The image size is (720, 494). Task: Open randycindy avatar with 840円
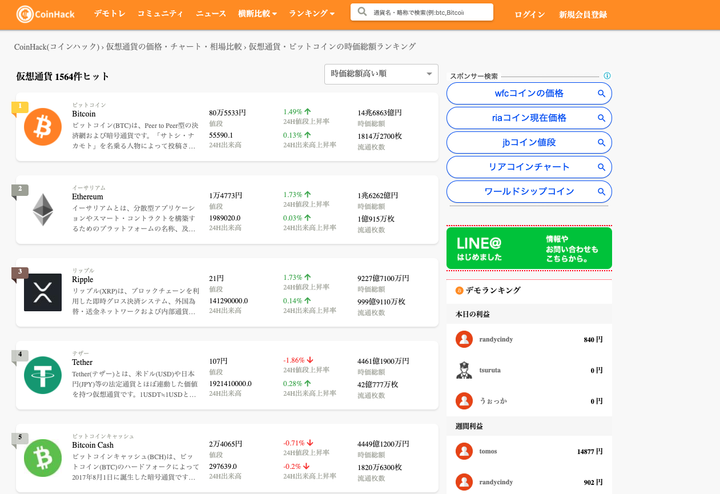click(464, 339)
